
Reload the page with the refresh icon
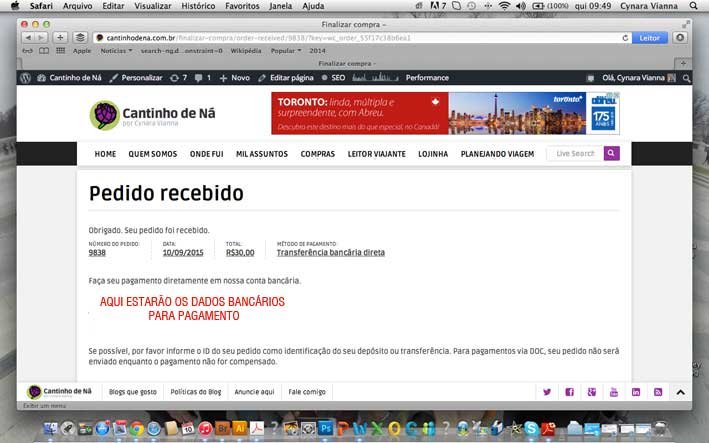(x=625, y=38)
